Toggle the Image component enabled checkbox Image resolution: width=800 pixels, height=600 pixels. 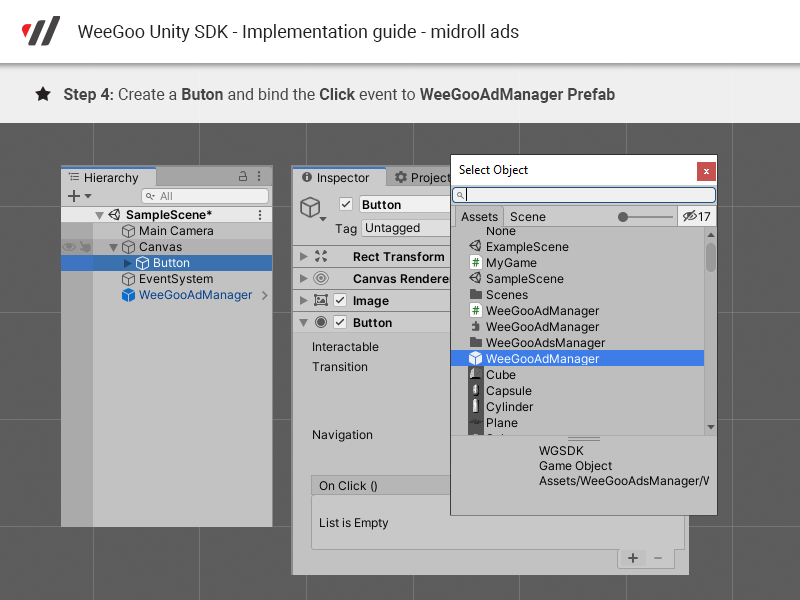point(340,300)
